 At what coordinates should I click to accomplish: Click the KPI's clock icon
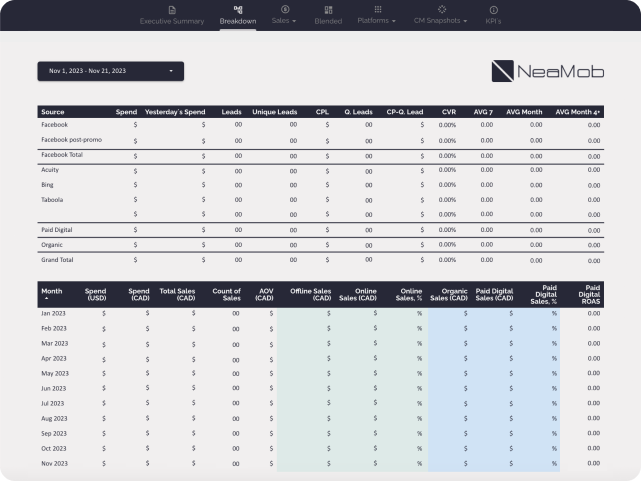click(x=493, y=9)
